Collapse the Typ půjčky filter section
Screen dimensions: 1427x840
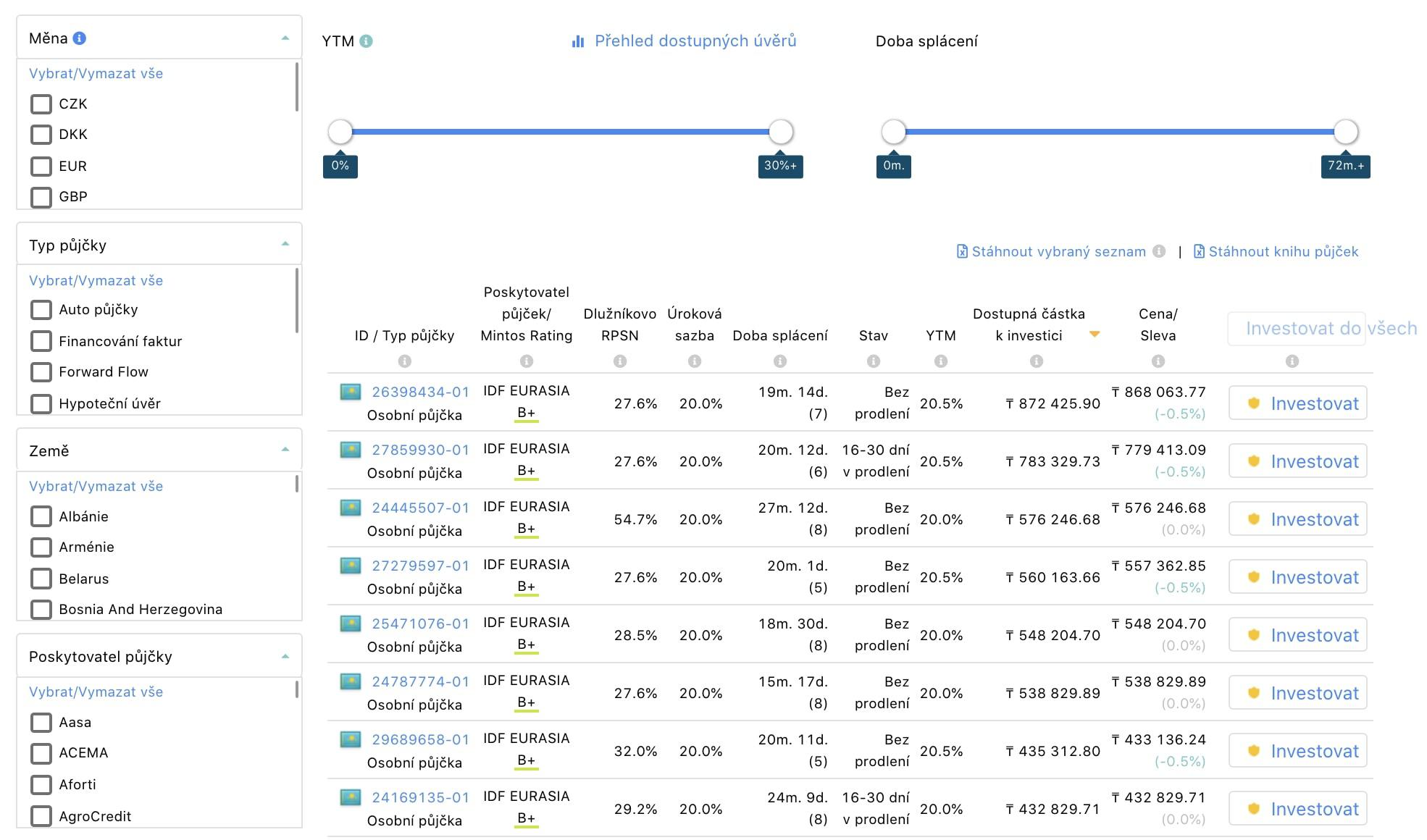285,244
